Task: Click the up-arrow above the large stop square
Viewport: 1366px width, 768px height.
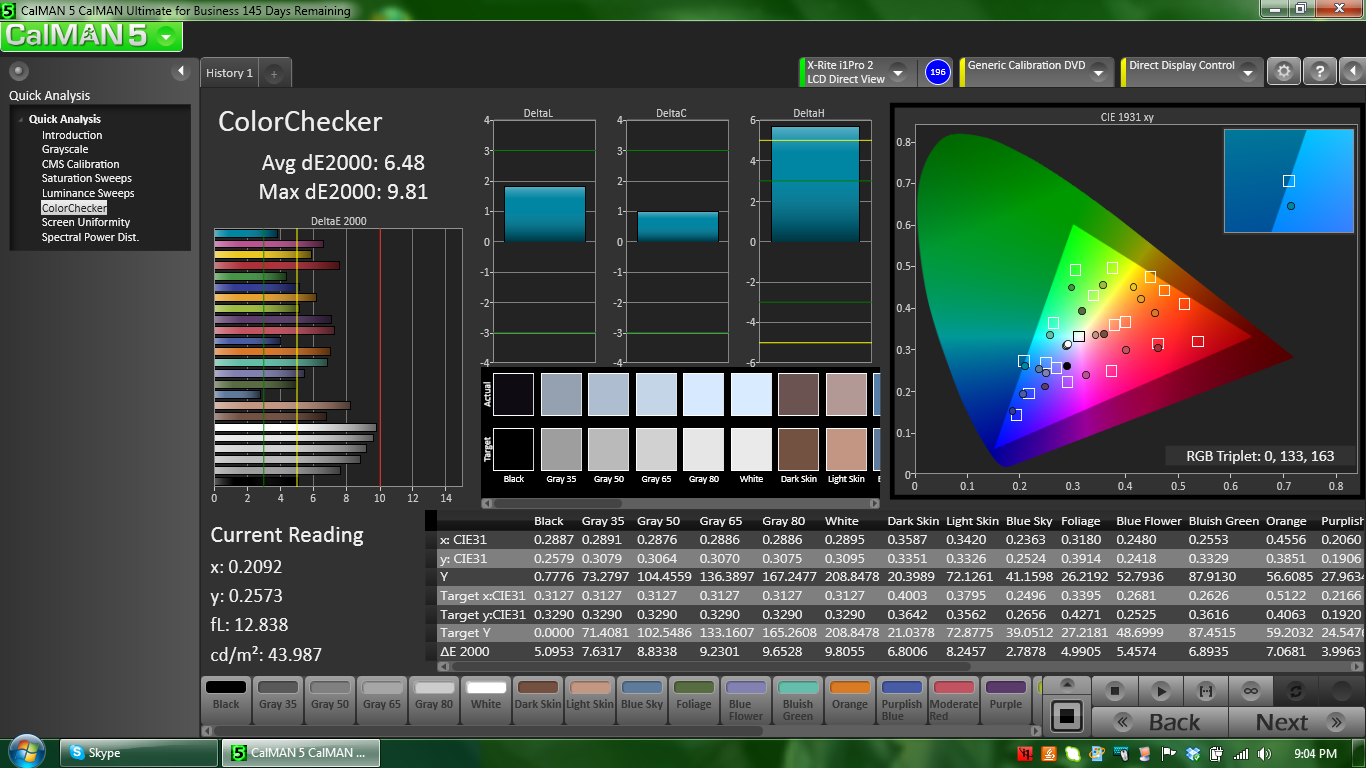Action: tap(1067, 685)
